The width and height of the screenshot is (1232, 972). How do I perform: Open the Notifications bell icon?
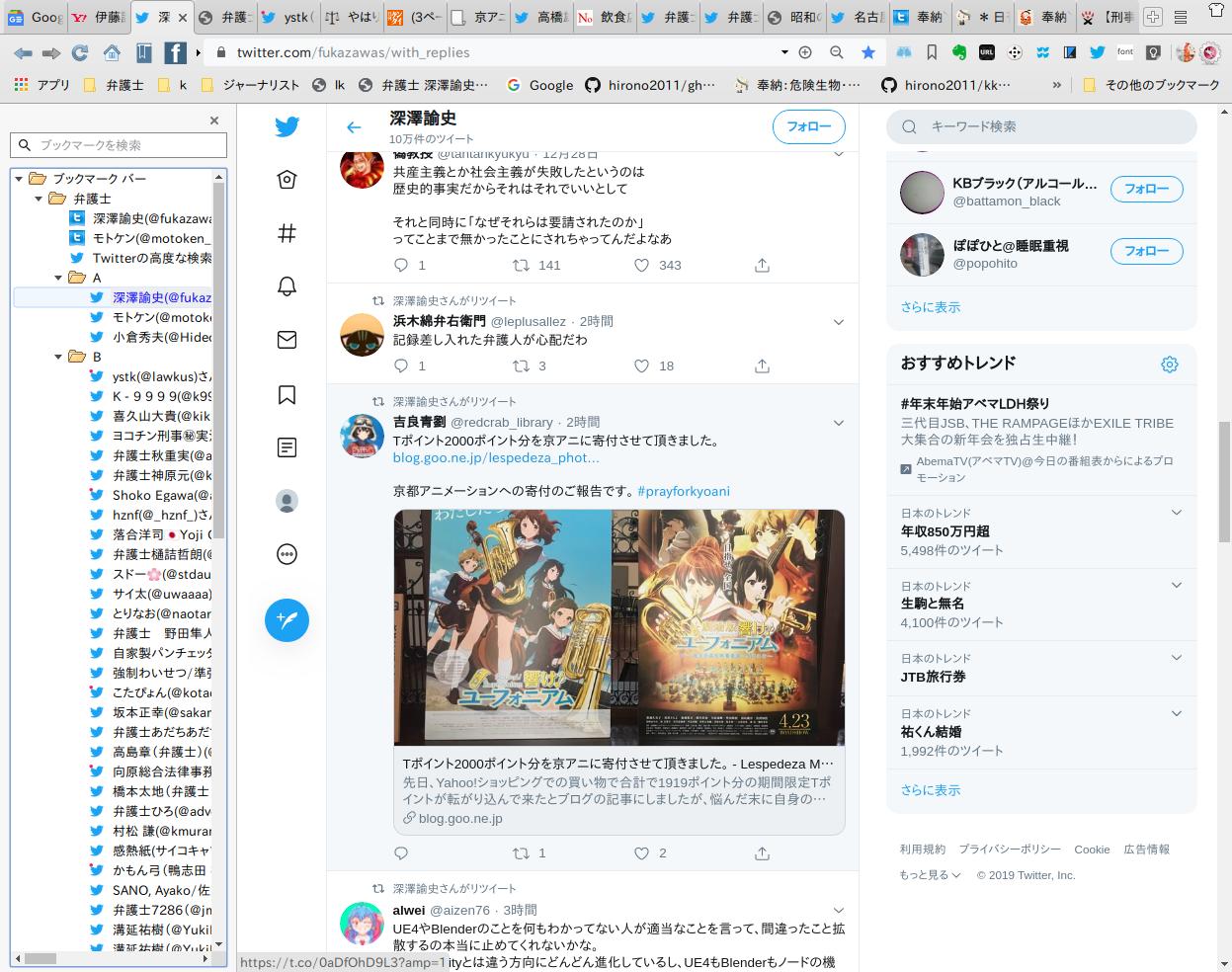point(287,286)
